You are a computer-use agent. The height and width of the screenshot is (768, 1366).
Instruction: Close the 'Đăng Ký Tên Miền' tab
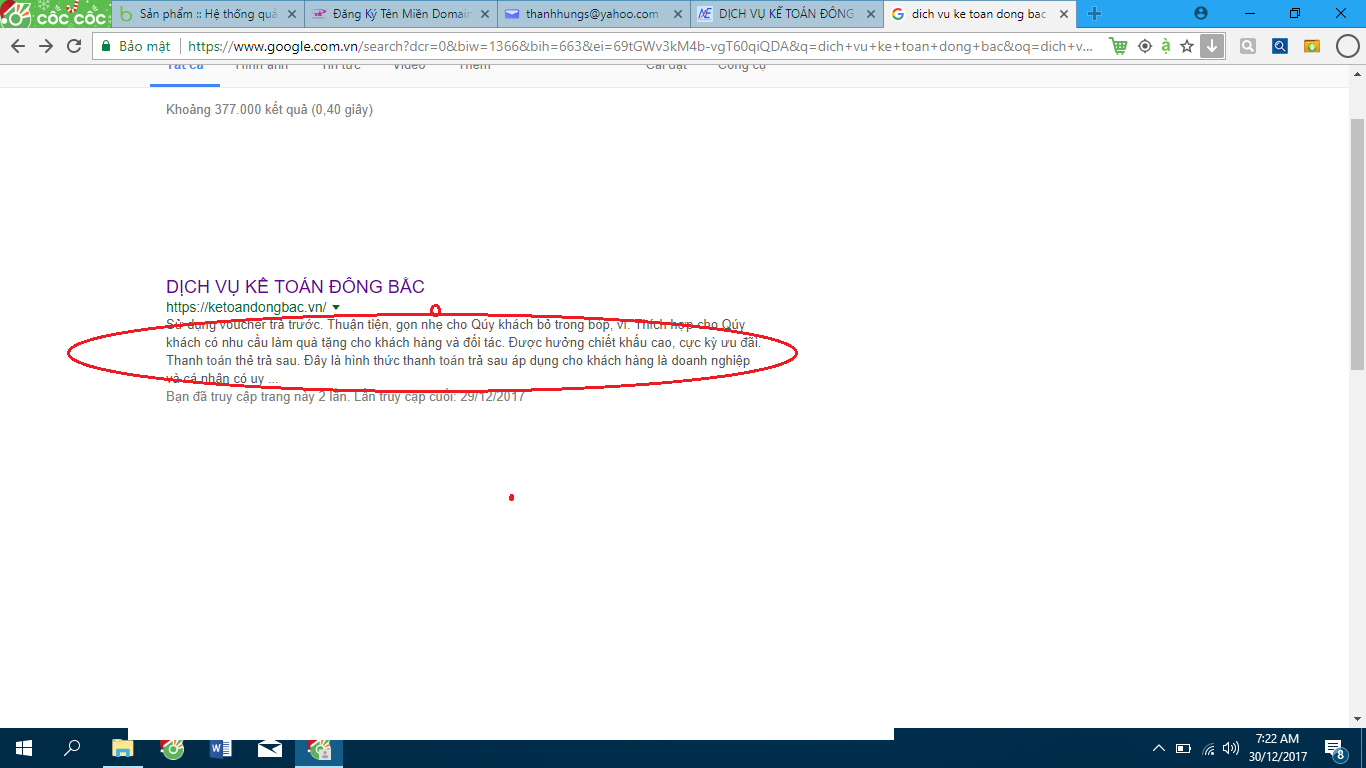(484, 14)
